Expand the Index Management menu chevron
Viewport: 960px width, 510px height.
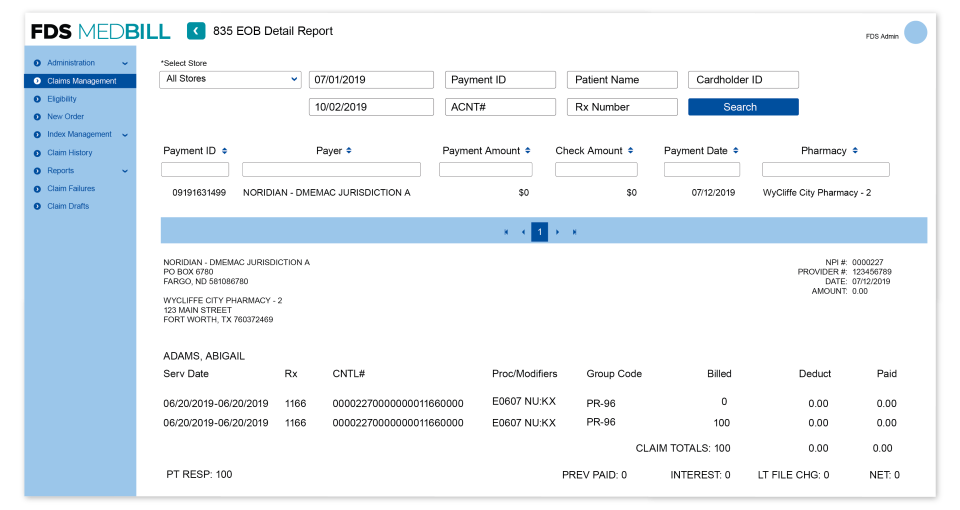125,135
